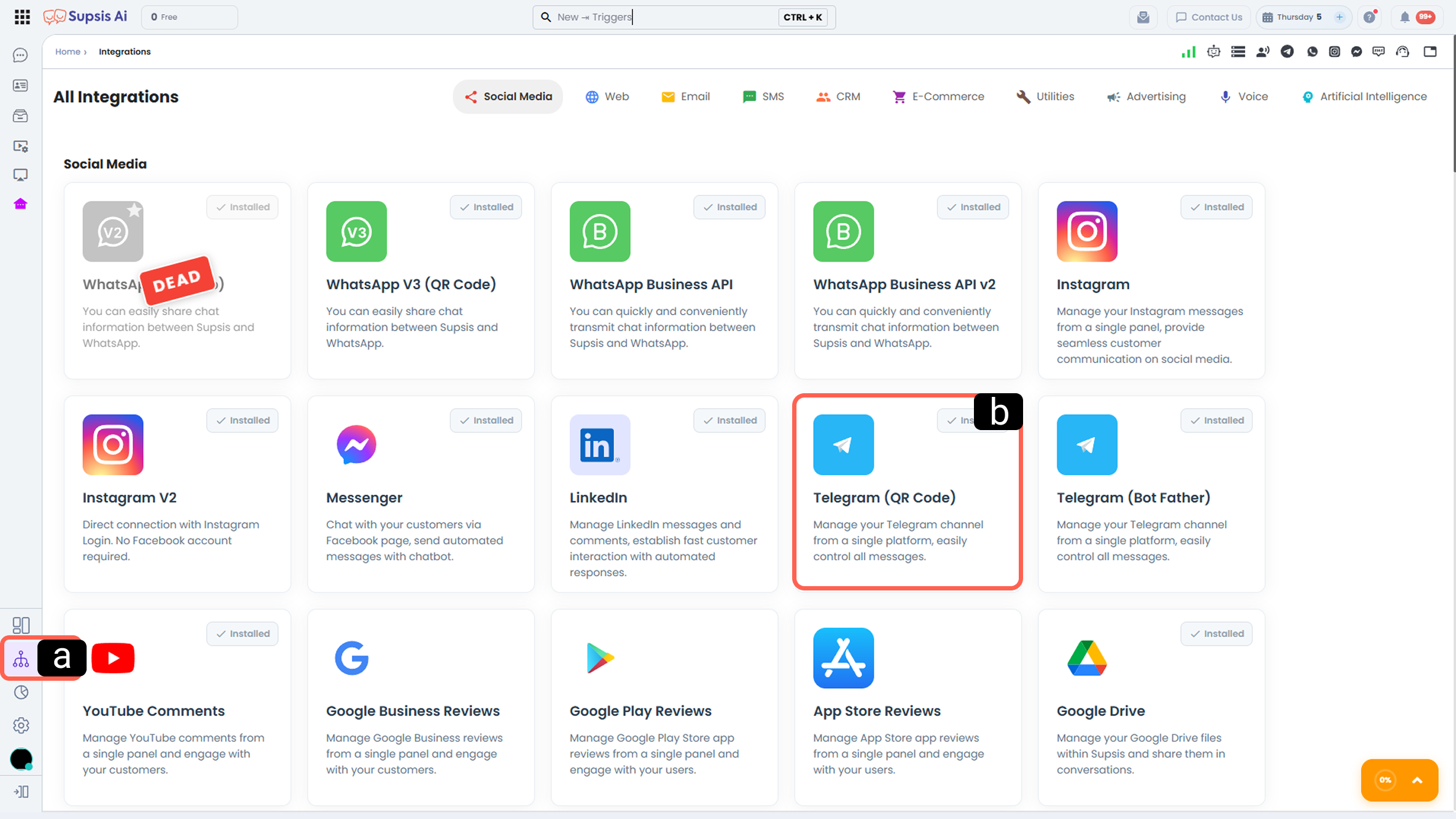Expand the sidebar with the arrow-panel icon
1456x819 pixels.
[21, 792]
